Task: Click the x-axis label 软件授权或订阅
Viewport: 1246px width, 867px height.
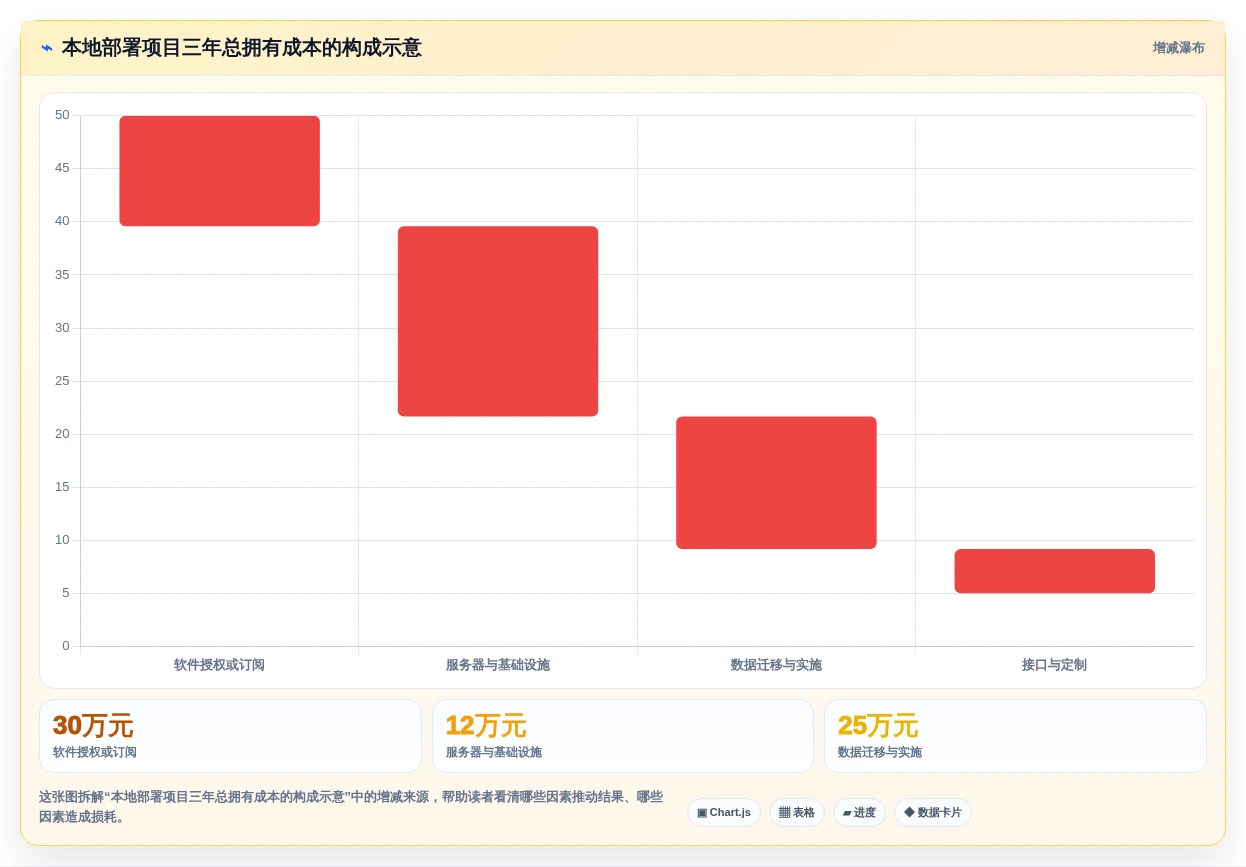Action: click(x=219, y=665)
